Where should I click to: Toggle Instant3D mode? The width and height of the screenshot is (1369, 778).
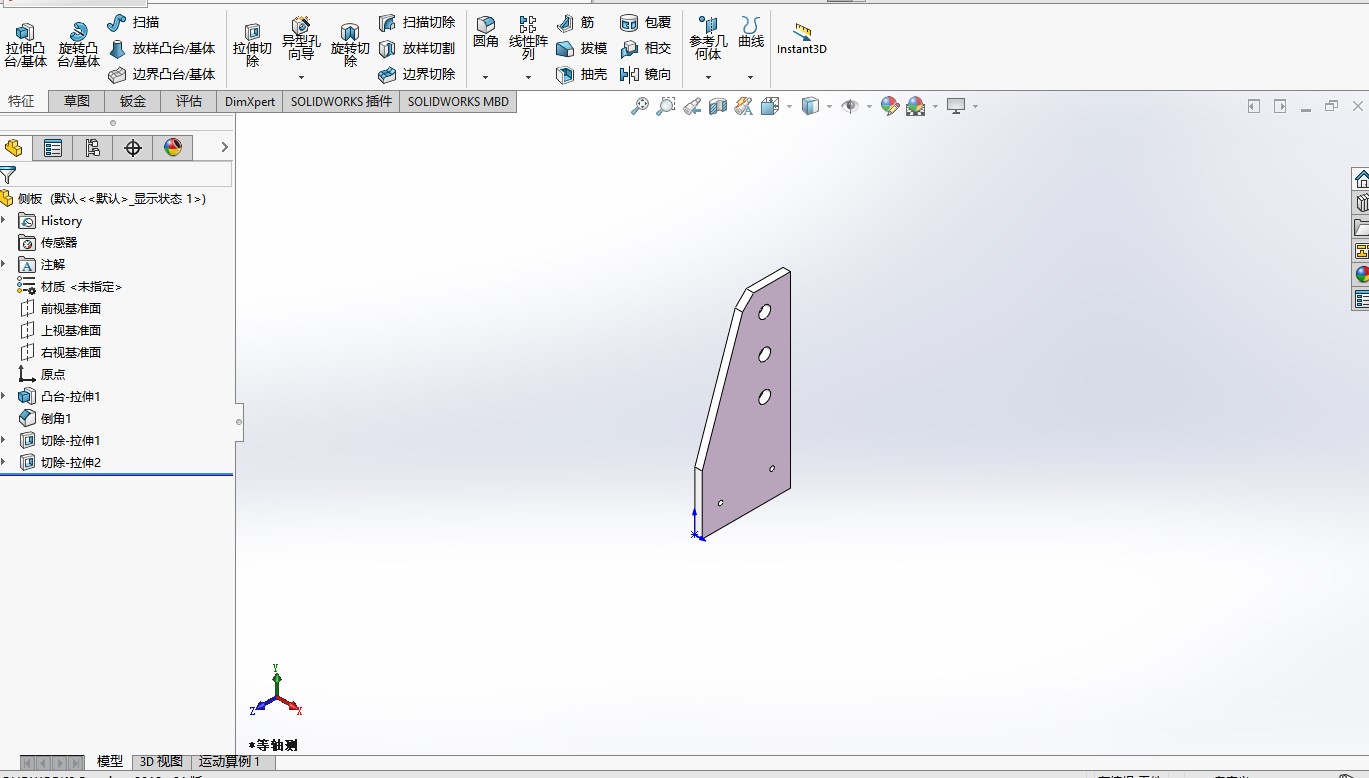[x=802, y=38]
